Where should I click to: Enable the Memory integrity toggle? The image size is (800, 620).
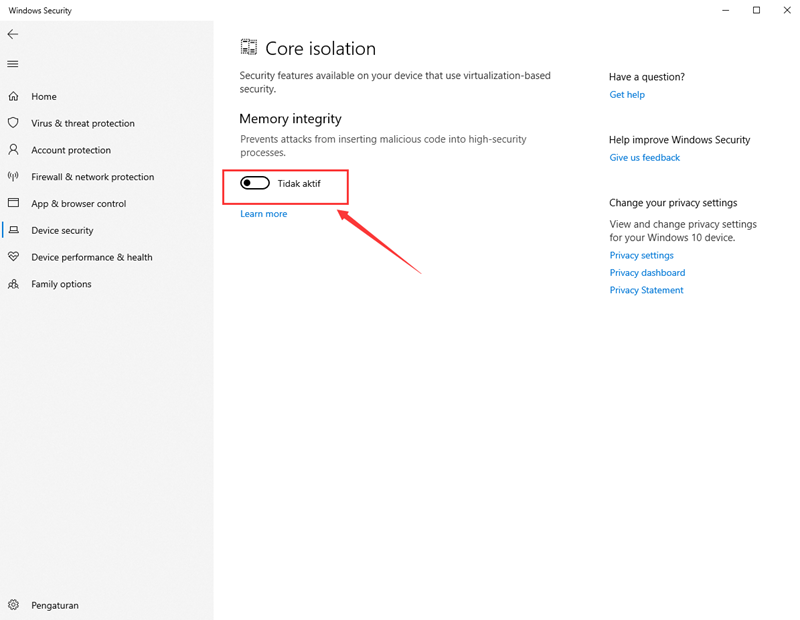[x=255, y=183]
